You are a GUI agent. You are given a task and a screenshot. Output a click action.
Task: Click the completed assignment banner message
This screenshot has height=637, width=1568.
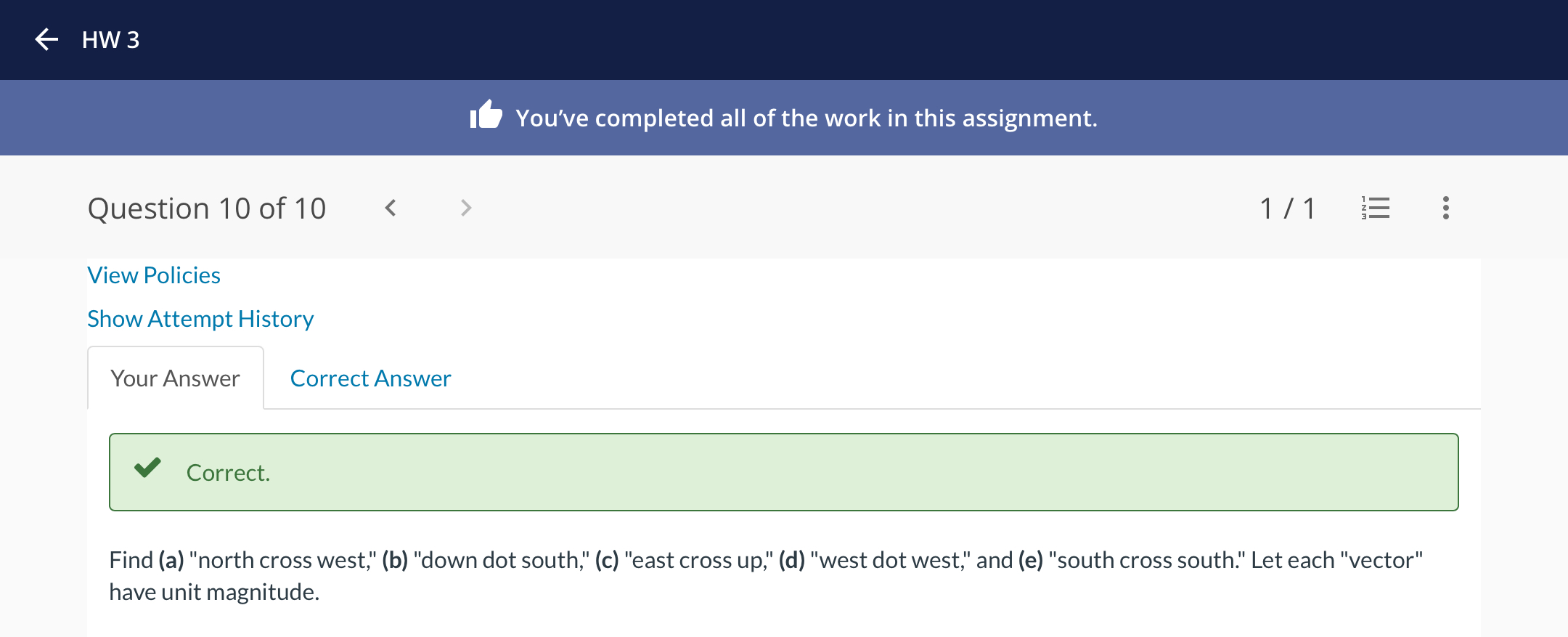pyautogui.click(x=806, y=118)
